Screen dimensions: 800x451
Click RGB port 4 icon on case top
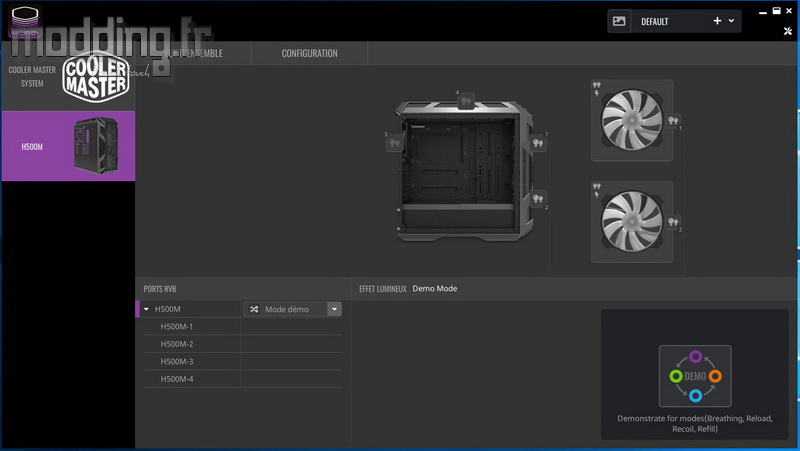[x=465, y=101]
